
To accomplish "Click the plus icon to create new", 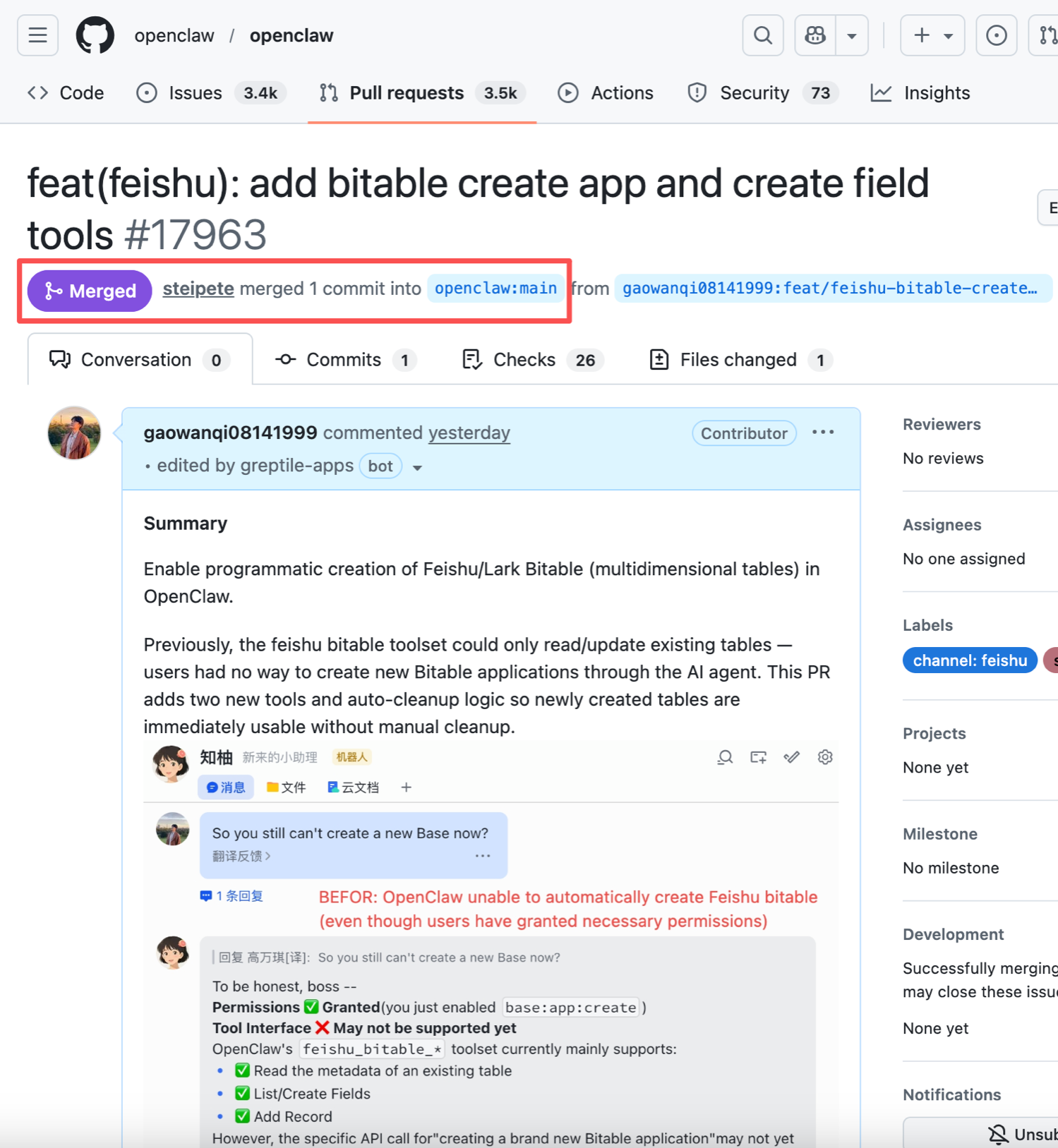I will [922, 35].
